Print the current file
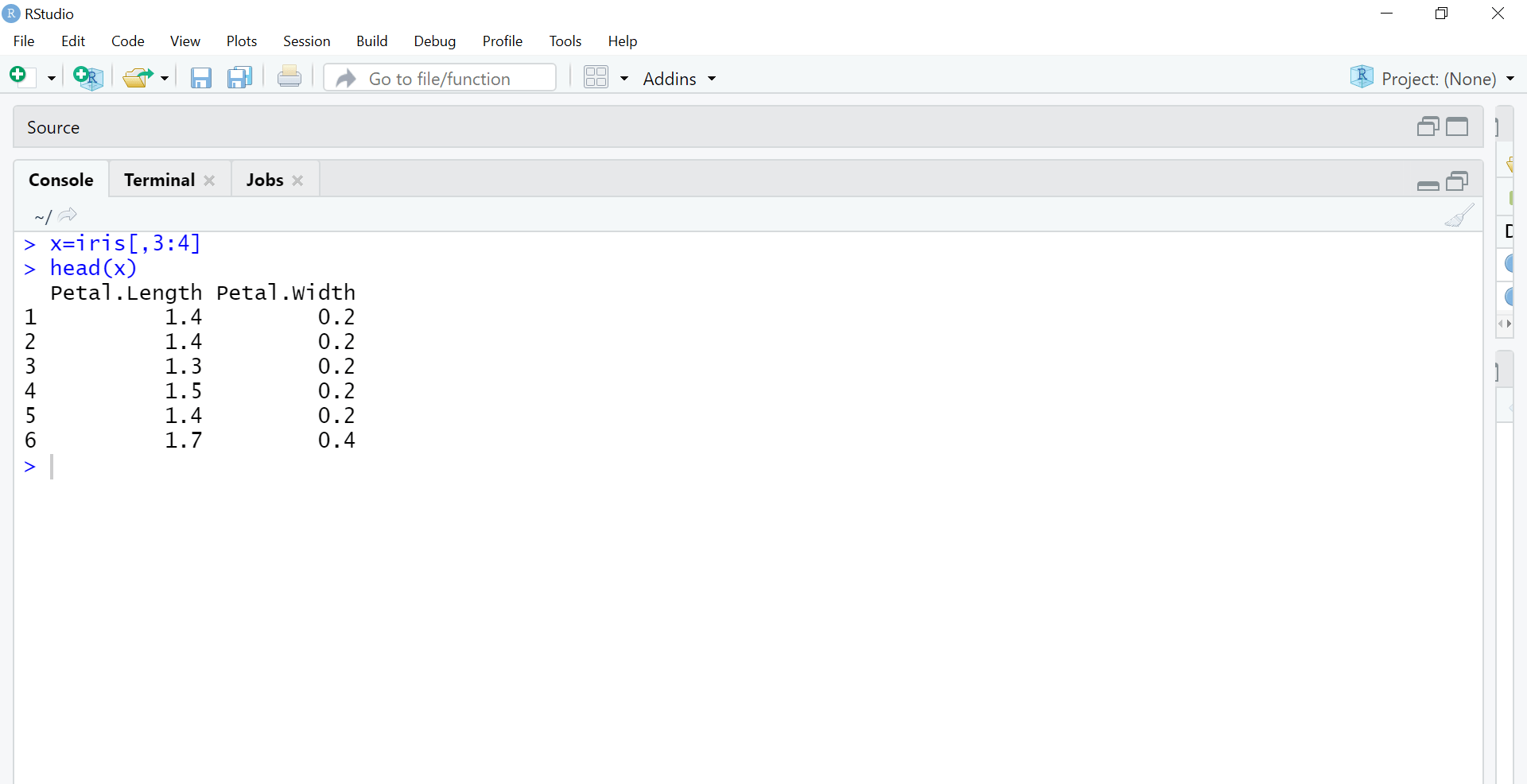Screen dimensions: 1527x784 (289, 77)
